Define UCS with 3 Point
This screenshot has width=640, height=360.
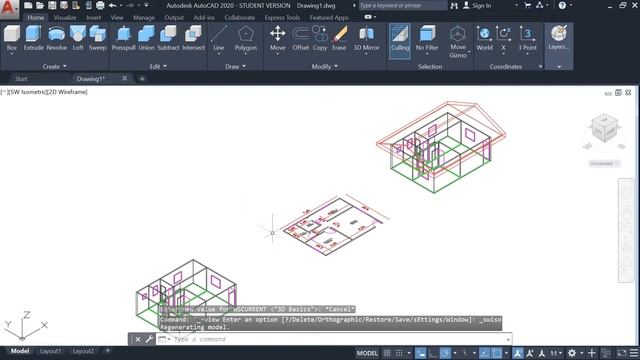click(x=527, y=39)
